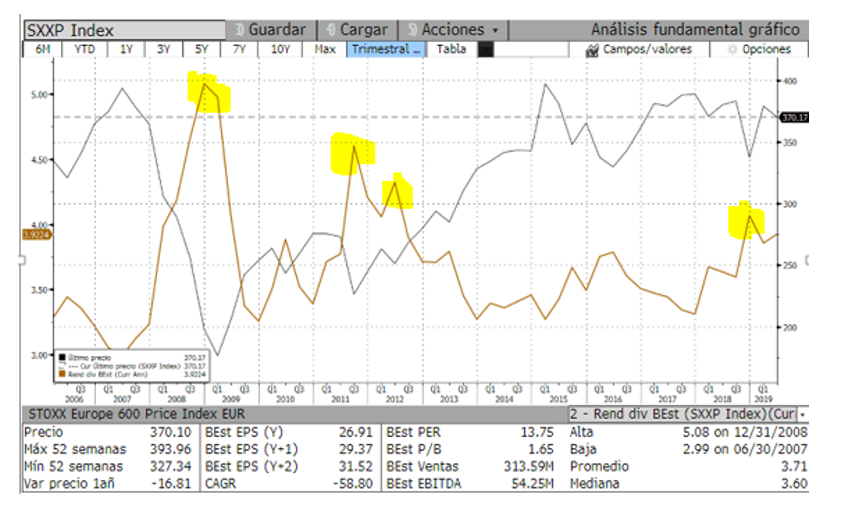
Task: Click the STOXX Europe 600 Price Index EUR title
Action: pos(137,414)
